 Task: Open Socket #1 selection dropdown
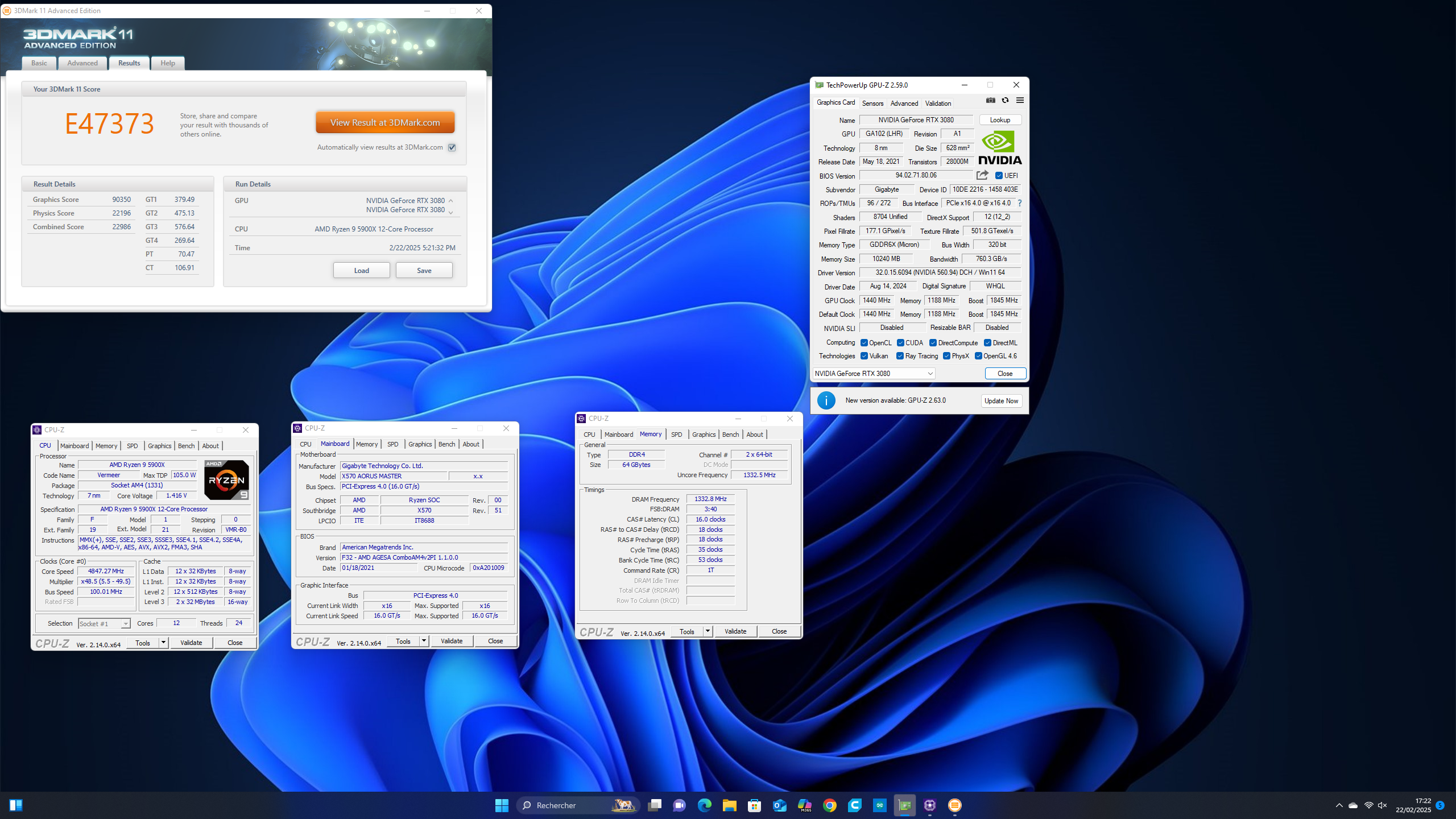pyautogui.click(x=104, y=624)
